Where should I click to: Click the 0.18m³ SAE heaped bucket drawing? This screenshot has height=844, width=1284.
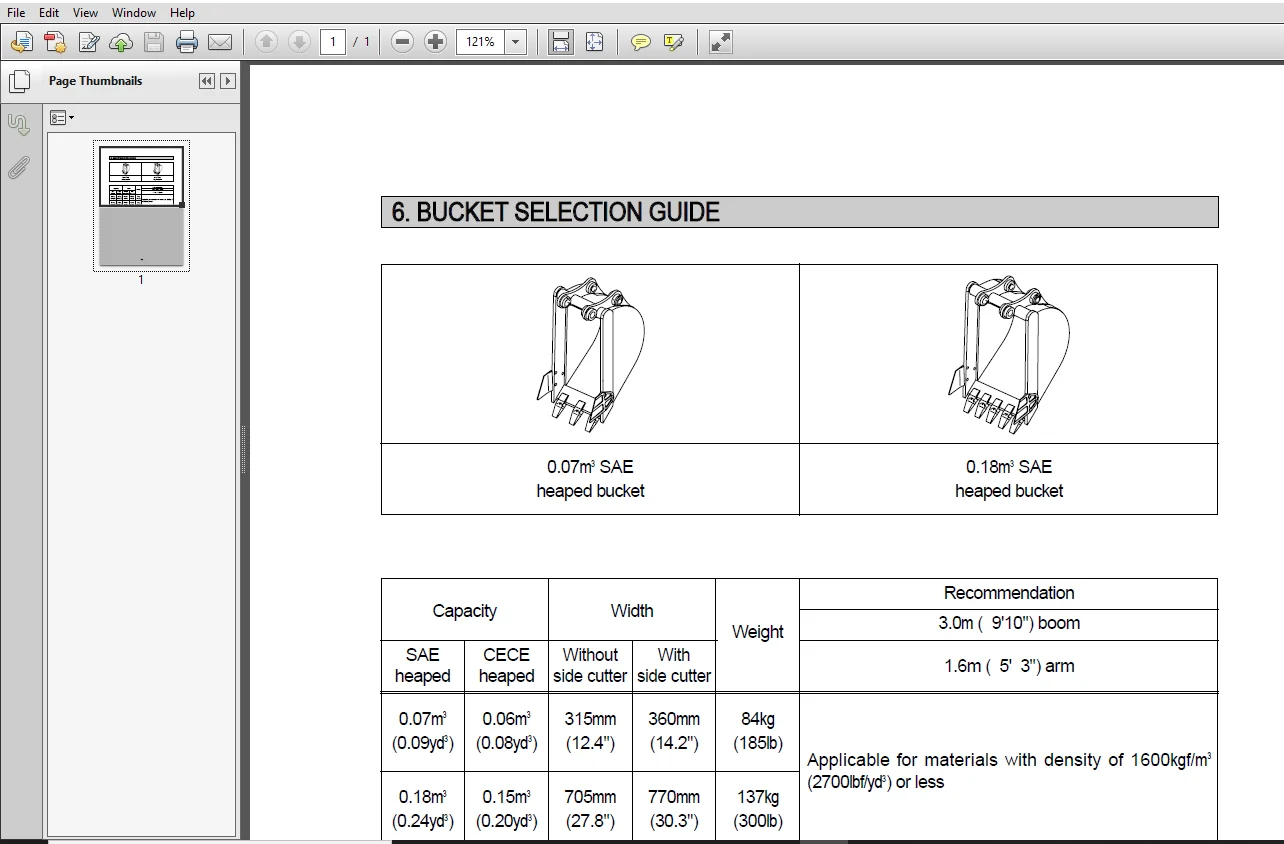tap(1008, 354)
